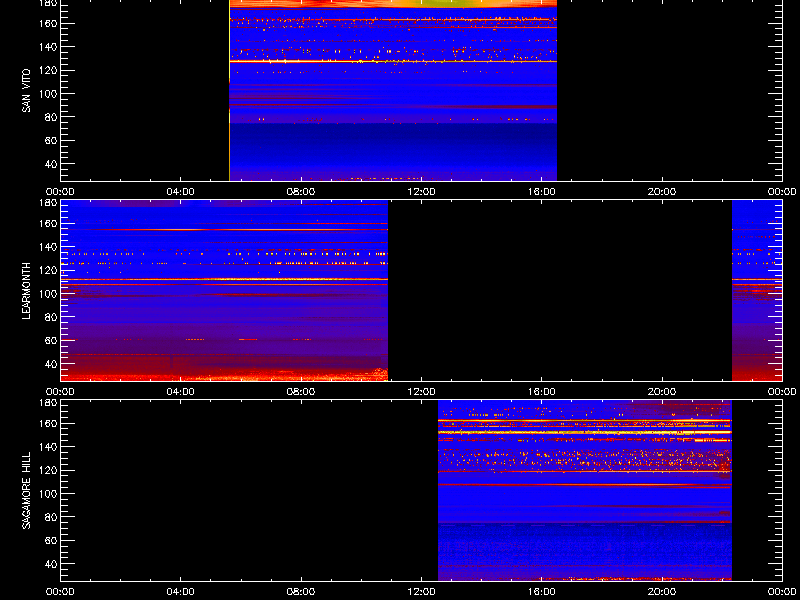800x600 pixels.
Task: Click 04:00 label under Sagamore Hill plot
Action: coord(181,592)
